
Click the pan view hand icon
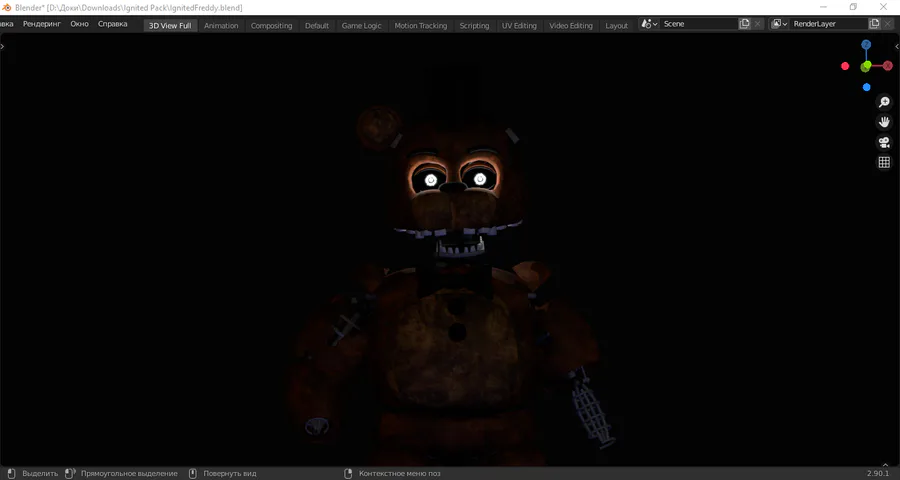click(x=884, y=122)
